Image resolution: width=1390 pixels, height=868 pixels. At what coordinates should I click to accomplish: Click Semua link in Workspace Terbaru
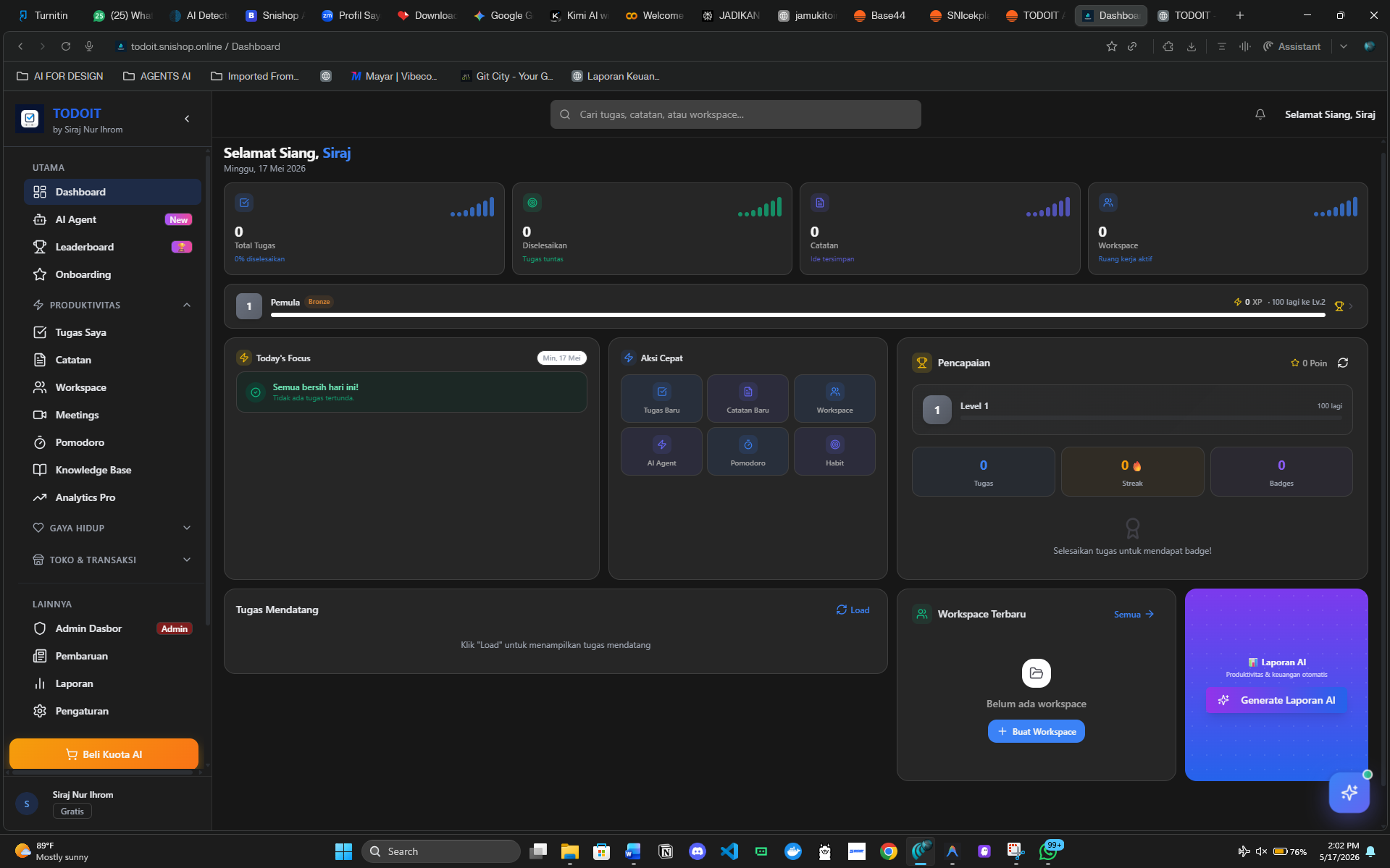click(x=1134, y=614)
